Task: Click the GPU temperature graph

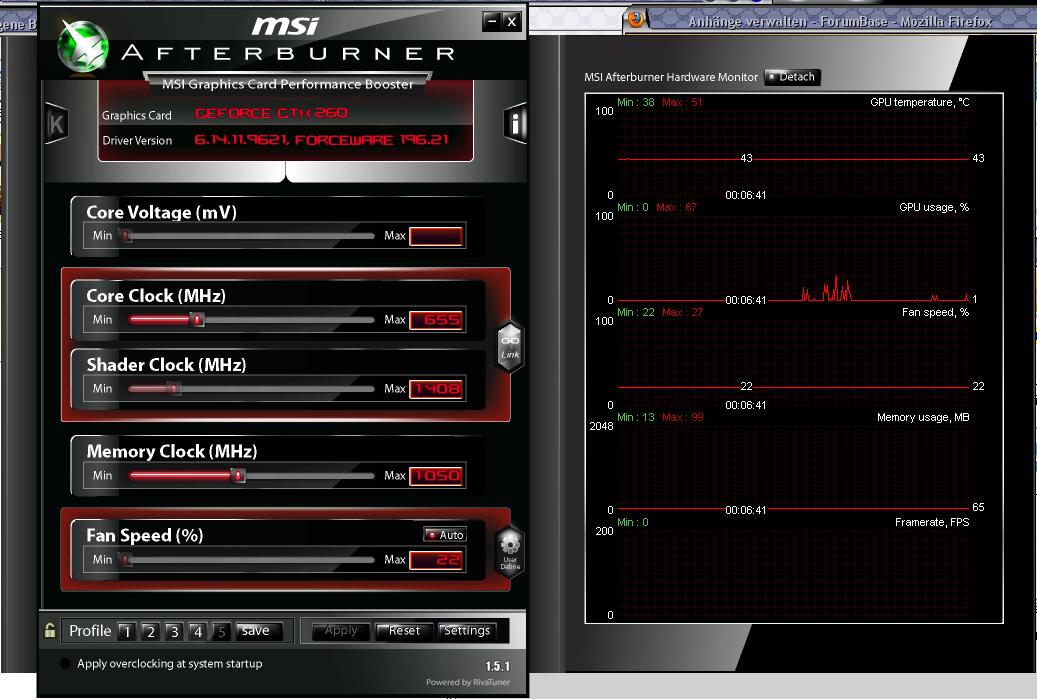Action: pyautogui.click(x=794, y=153)
